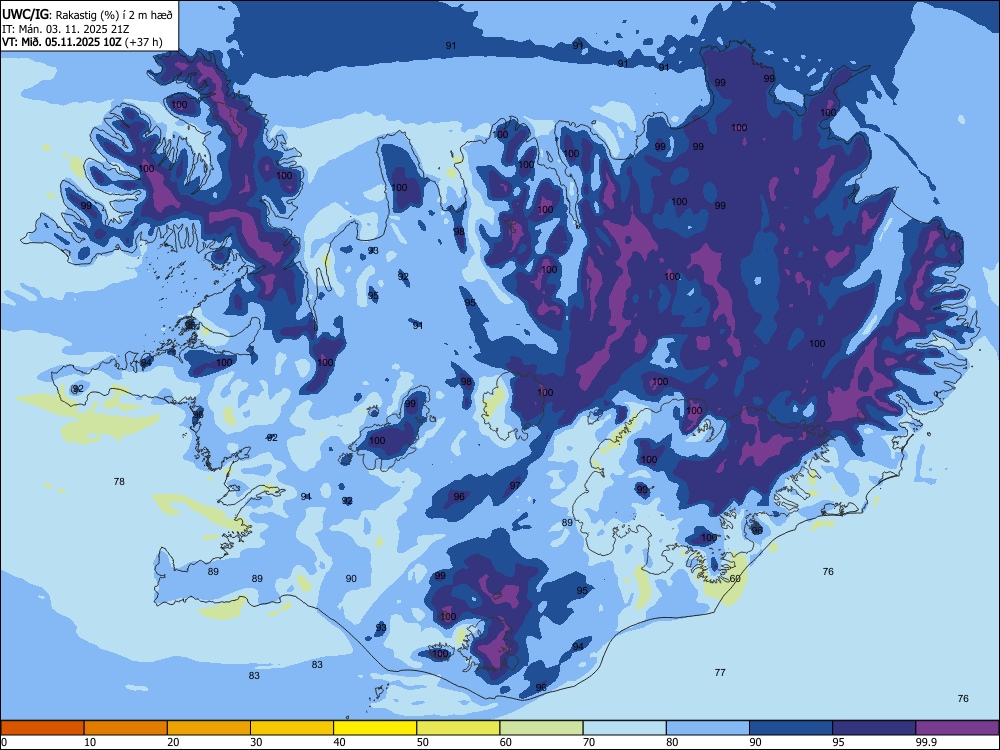The width and height of the screenshot is (1000, 750).
Task: Click the '77' humidity value on the map
Action: [720, 672]
